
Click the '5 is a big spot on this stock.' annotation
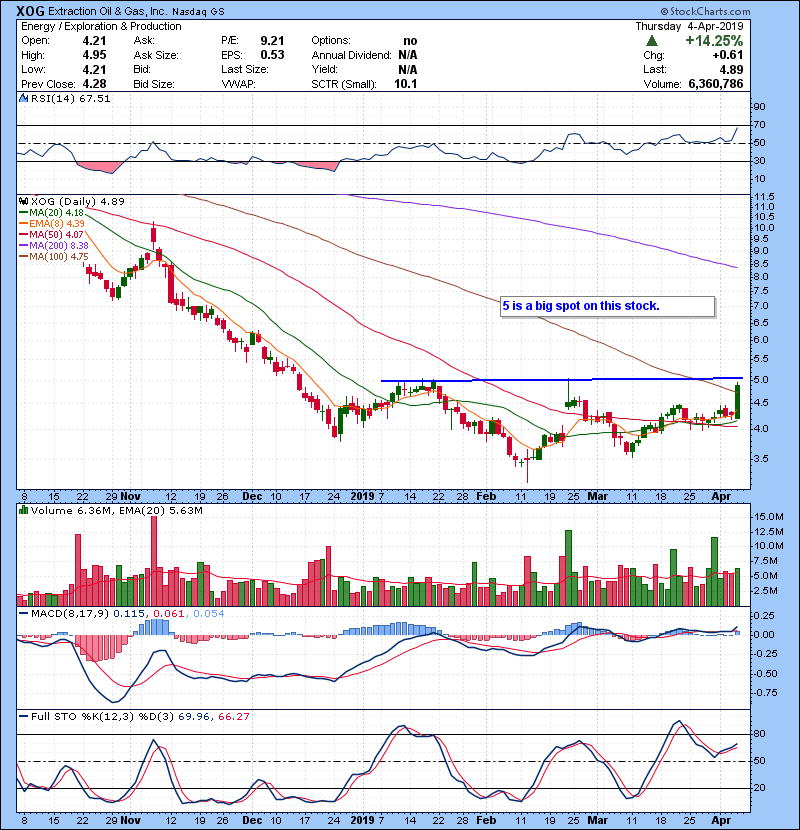607,306
